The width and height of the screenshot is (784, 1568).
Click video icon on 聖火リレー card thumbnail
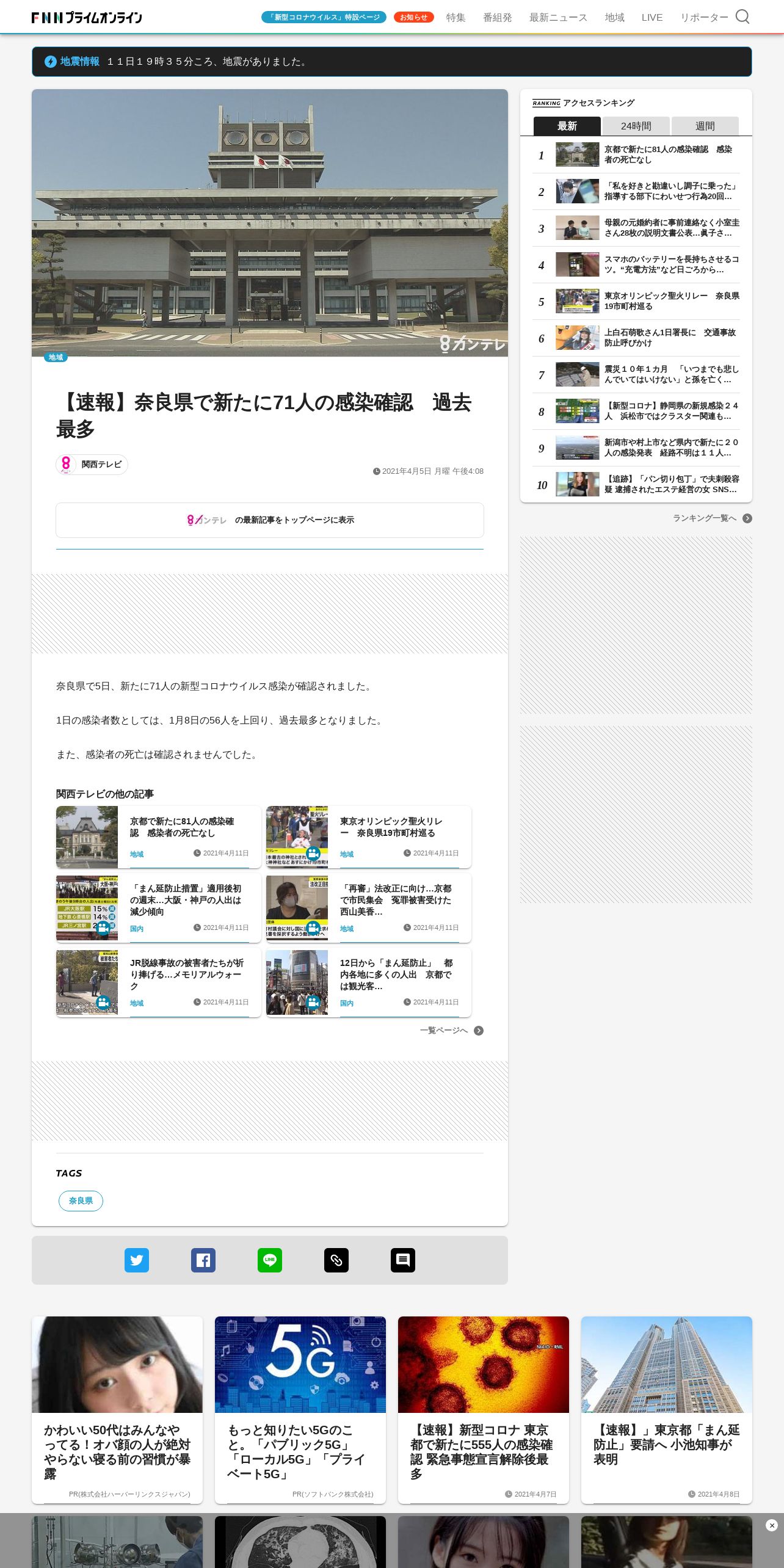pyautogui.click(x=313, y=853)
